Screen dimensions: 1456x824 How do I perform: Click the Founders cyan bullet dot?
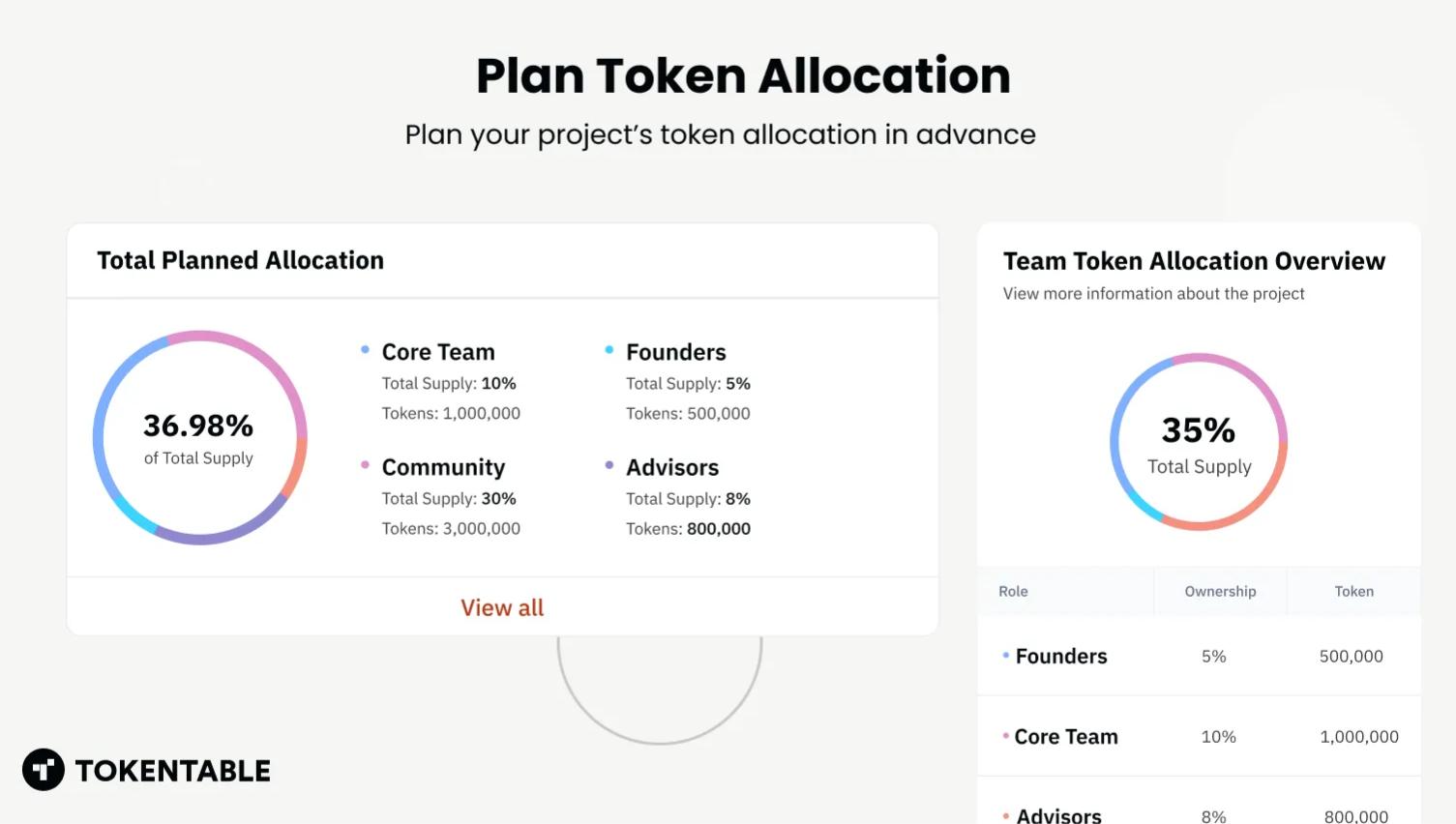coord(609,350)
